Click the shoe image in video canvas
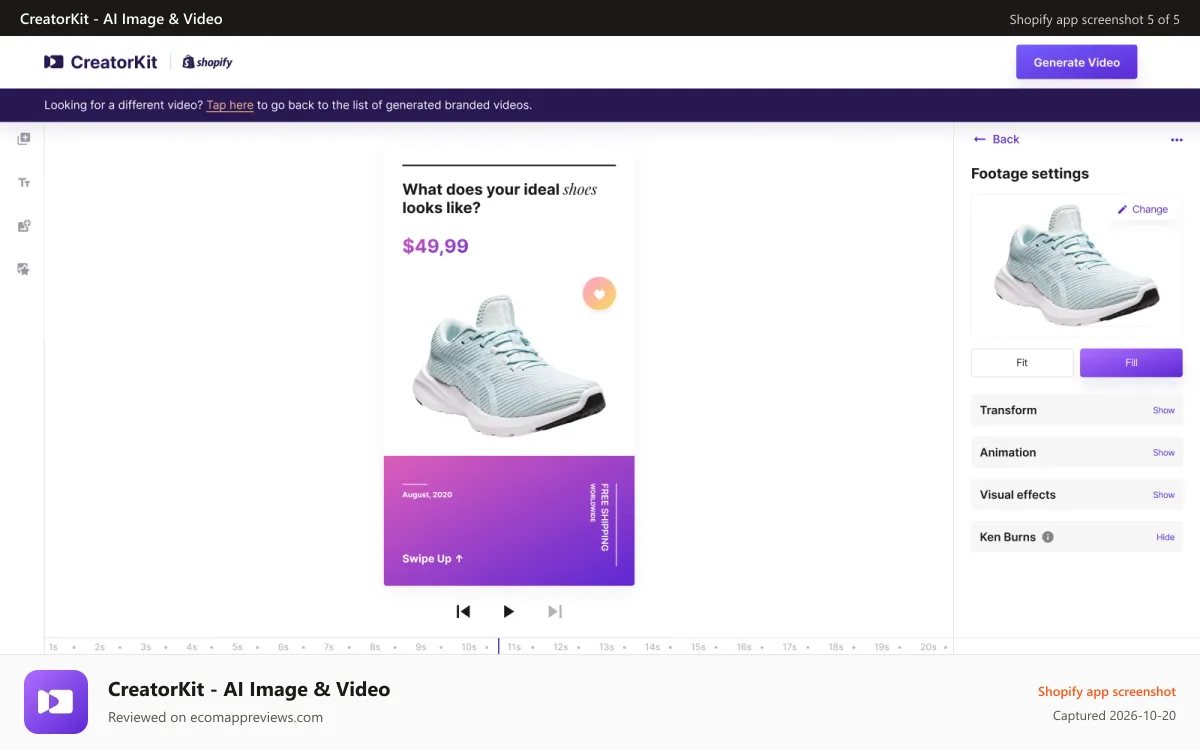The image size is (1200, 750). coord(509,365)
